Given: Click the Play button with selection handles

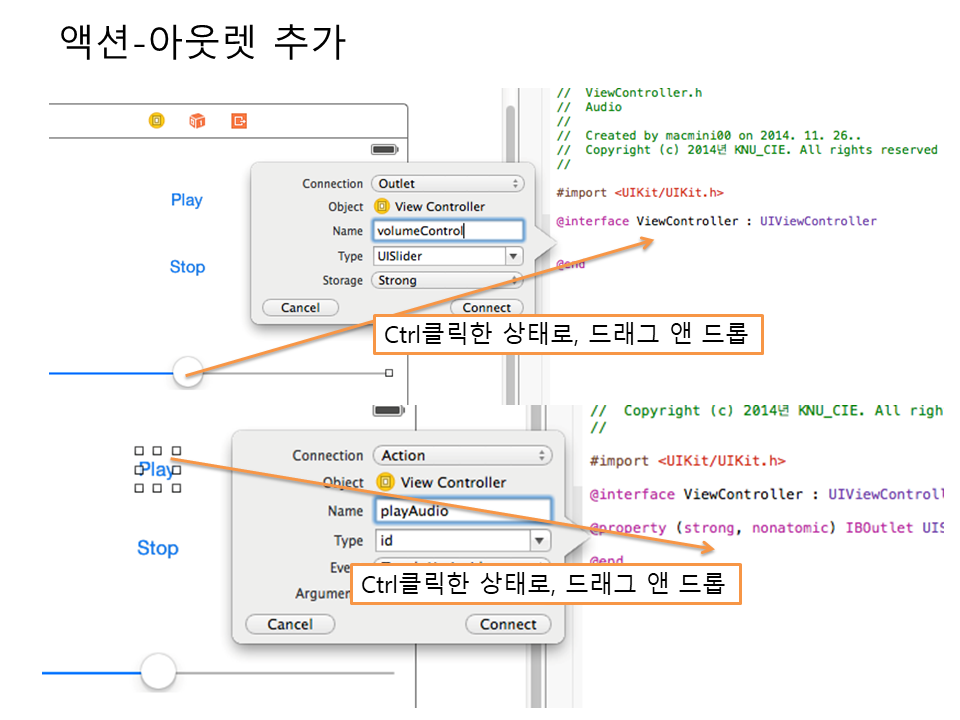Looking at the screenshot, I should click(x=157, y=469).
